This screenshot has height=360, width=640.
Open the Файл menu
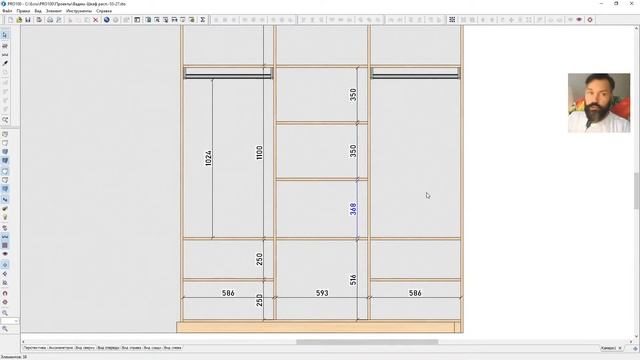(7, 11)
